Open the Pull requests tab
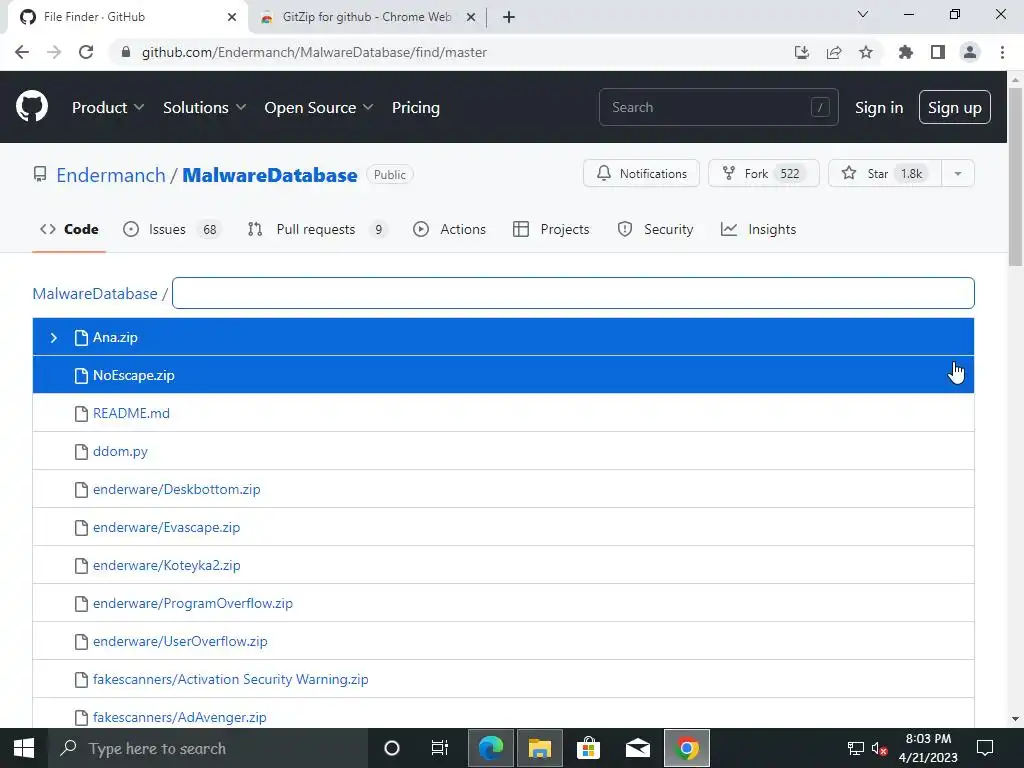1024x768 pixels. pyautogui.click(x=317, y=229)
